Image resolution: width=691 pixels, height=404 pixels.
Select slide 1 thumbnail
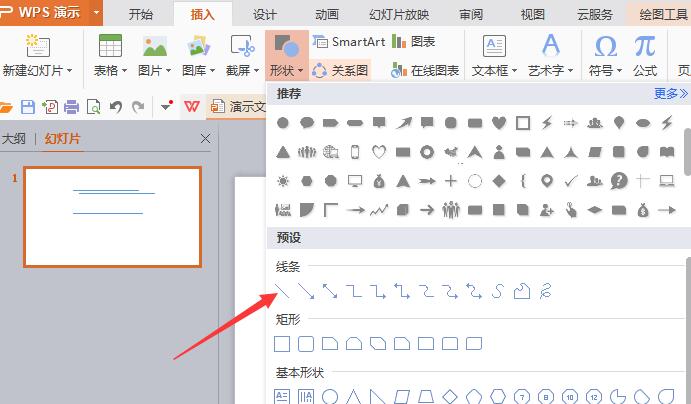click(x=113, y=217)
